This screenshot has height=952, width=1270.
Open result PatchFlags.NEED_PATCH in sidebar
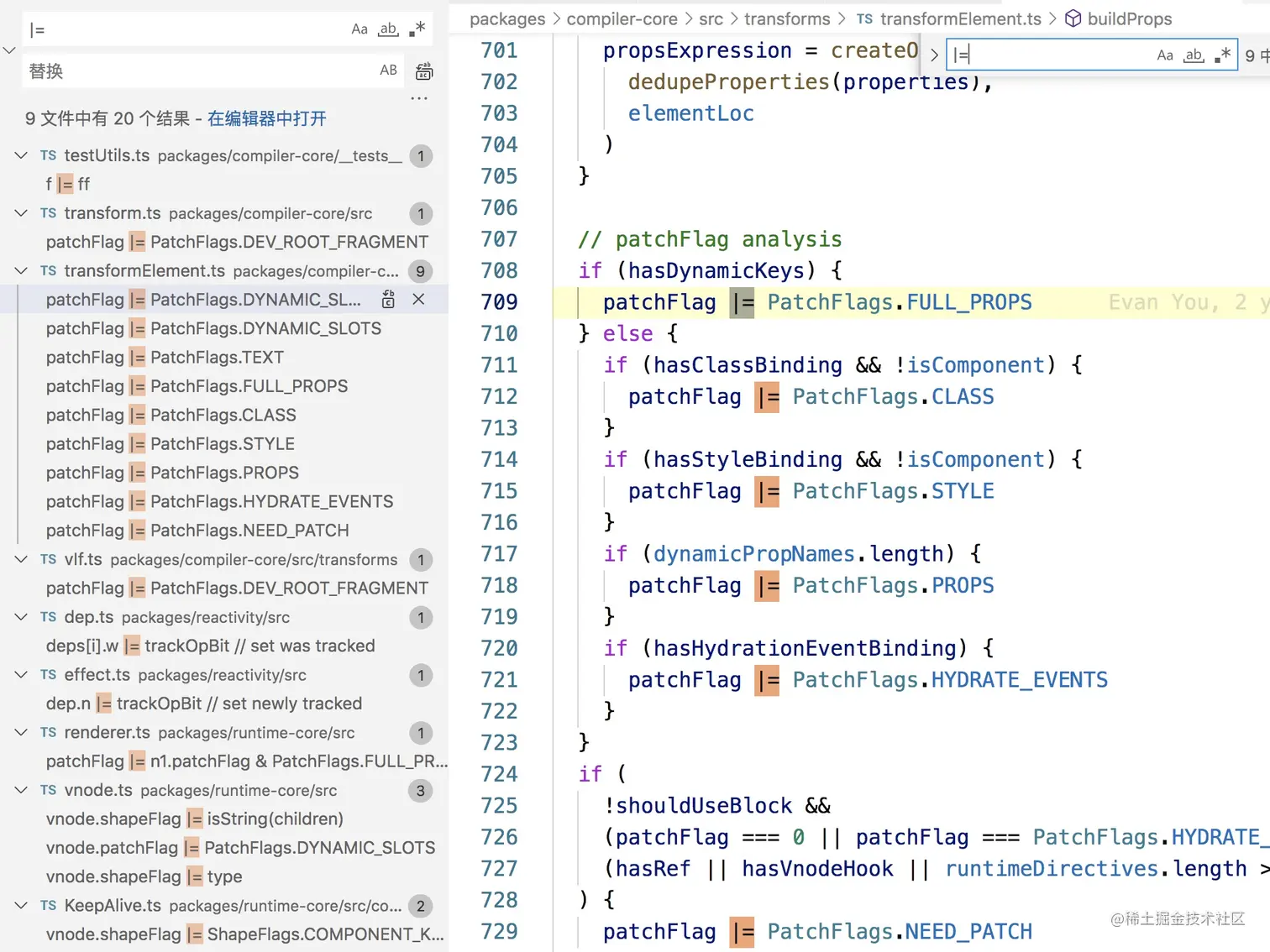197,531
